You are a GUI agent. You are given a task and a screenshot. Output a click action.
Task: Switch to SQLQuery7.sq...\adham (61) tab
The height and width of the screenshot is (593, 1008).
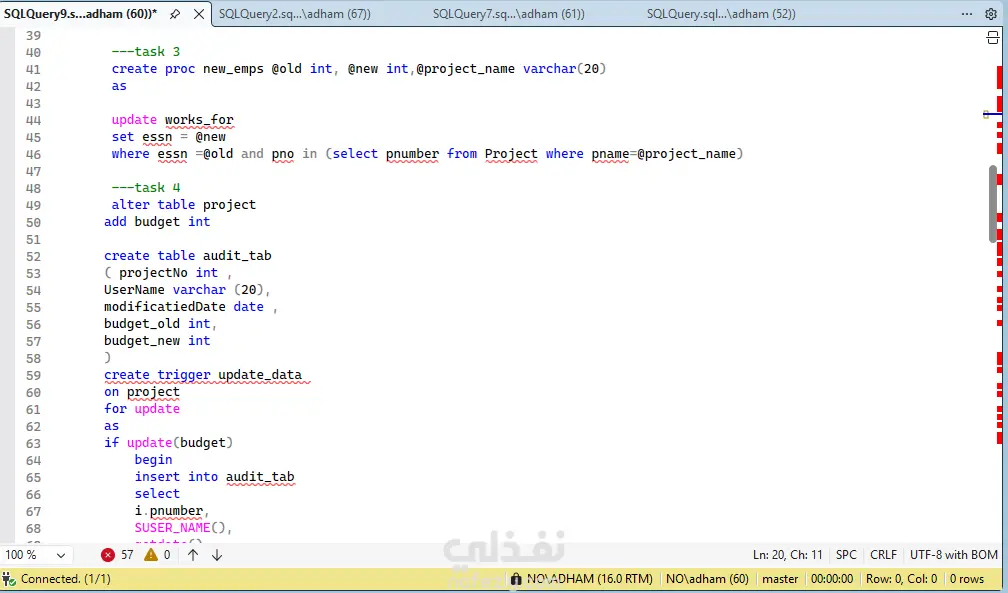click(508, 14)
